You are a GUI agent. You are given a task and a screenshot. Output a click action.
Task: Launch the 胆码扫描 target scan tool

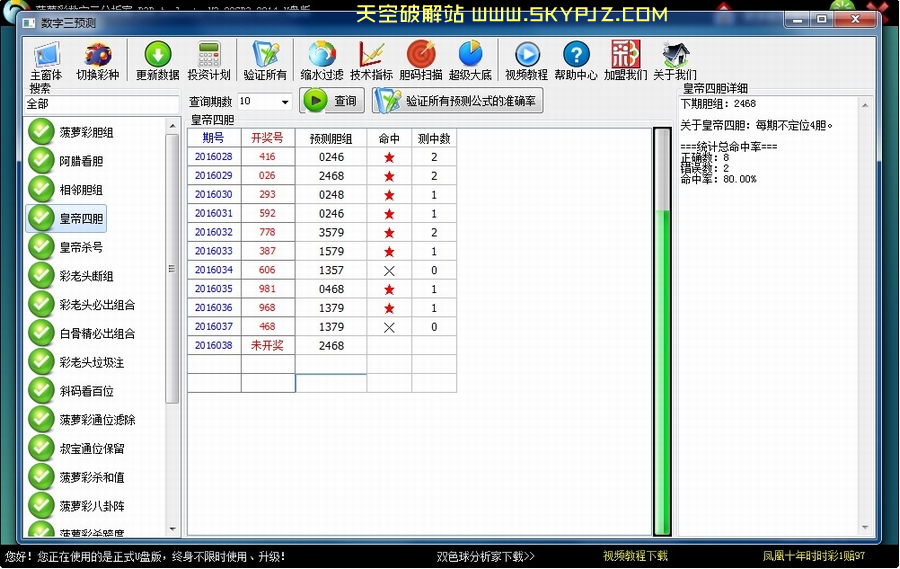pos(421,56)
